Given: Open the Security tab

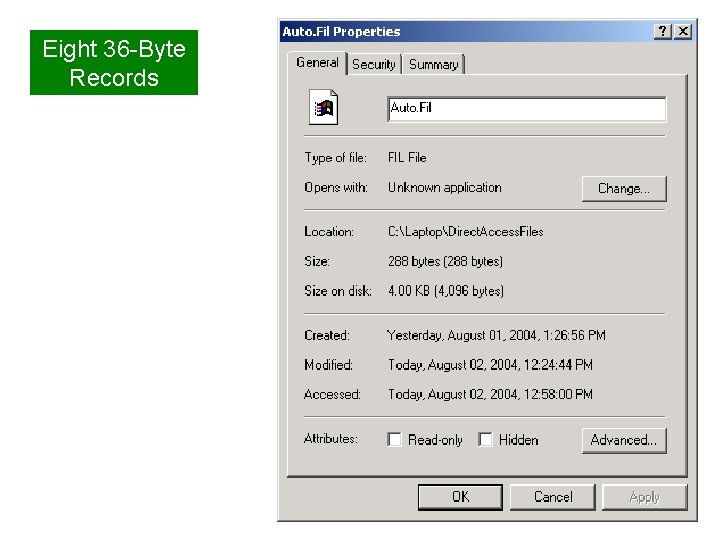Looking at the screenshot, I should [x=374, y=64].
